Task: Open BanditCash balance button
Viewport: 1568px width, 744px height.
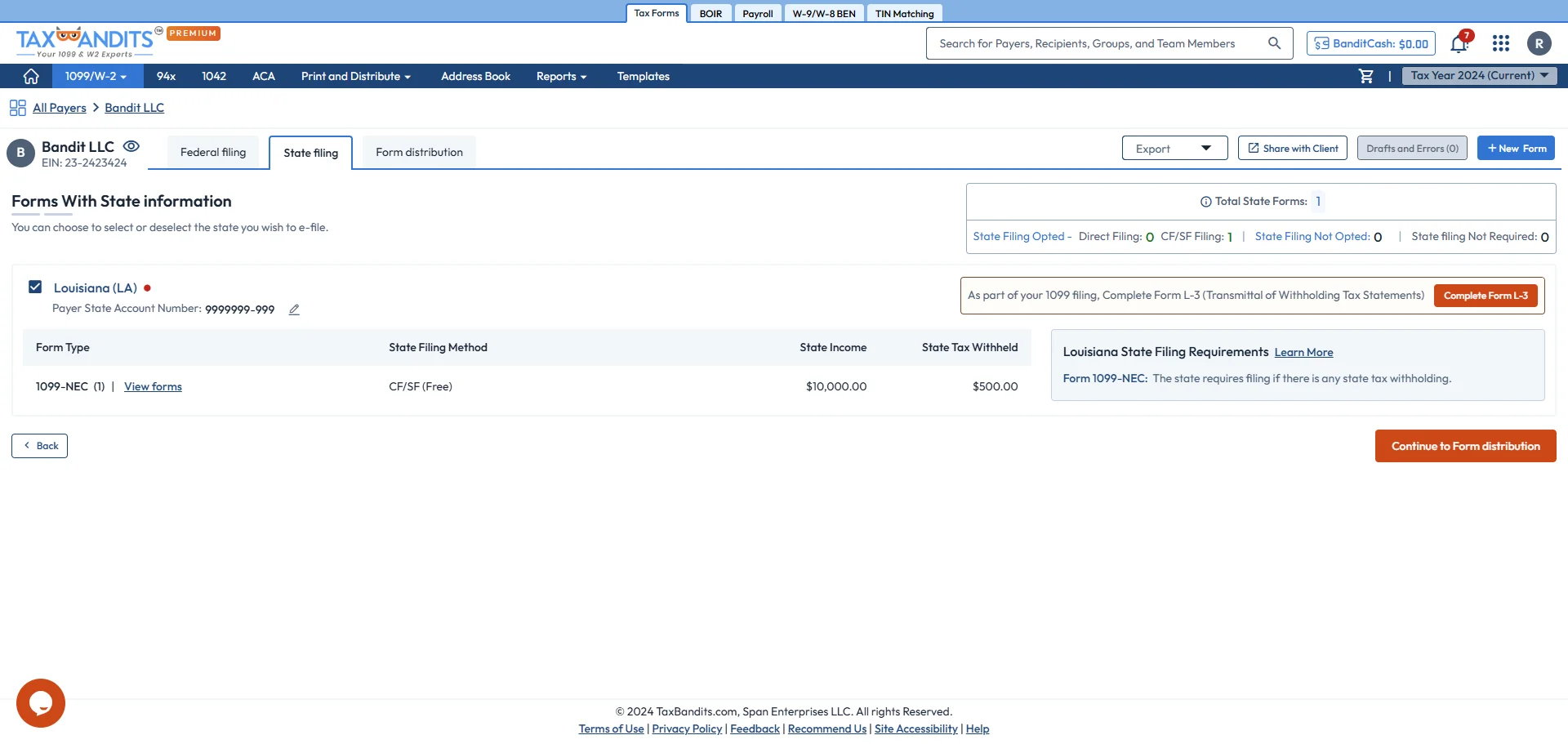Action: pyautogui.click(x=1370, y=43)
